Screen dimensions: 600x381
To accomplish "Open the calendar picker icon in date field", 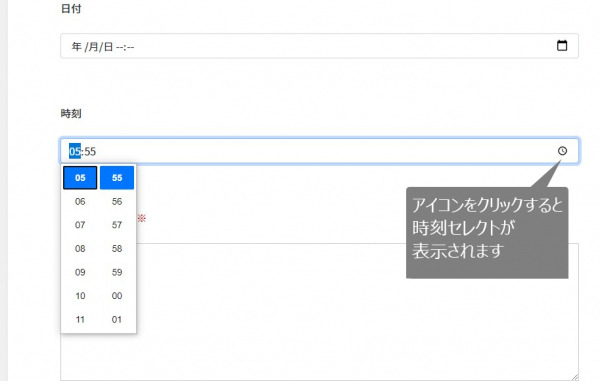I will click(562, 46).
